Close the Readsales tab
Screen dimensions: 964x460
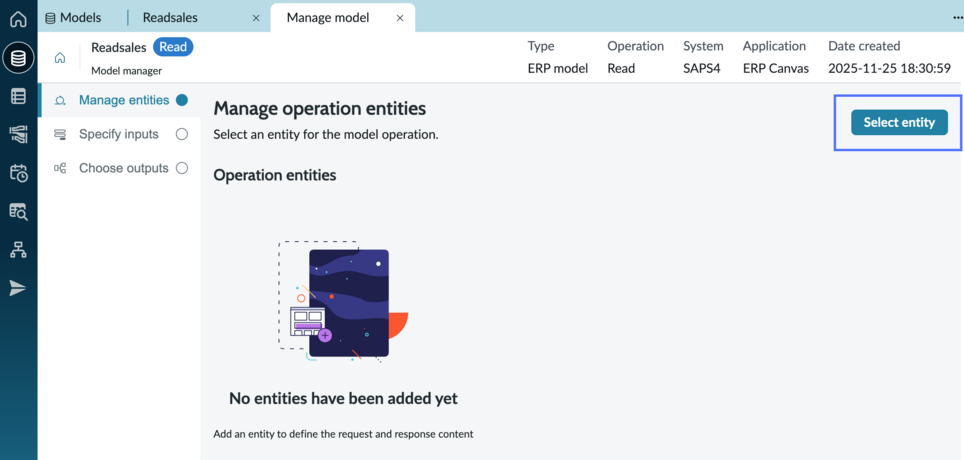pos(256,18)
